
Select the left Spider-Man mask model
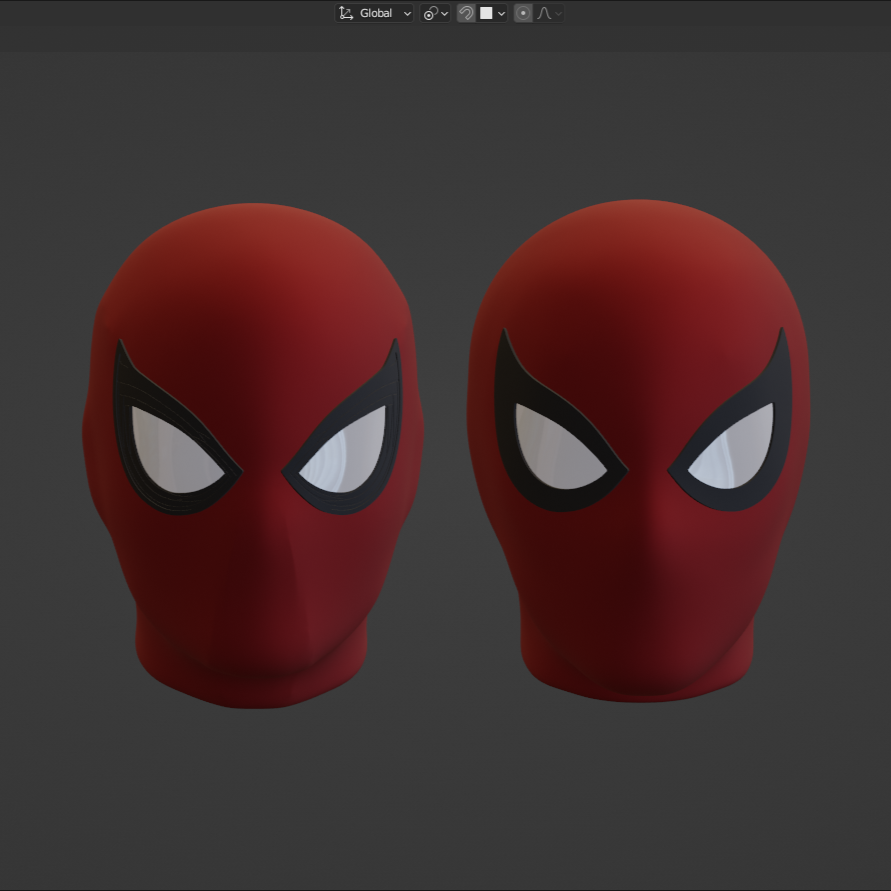(253, 455)
